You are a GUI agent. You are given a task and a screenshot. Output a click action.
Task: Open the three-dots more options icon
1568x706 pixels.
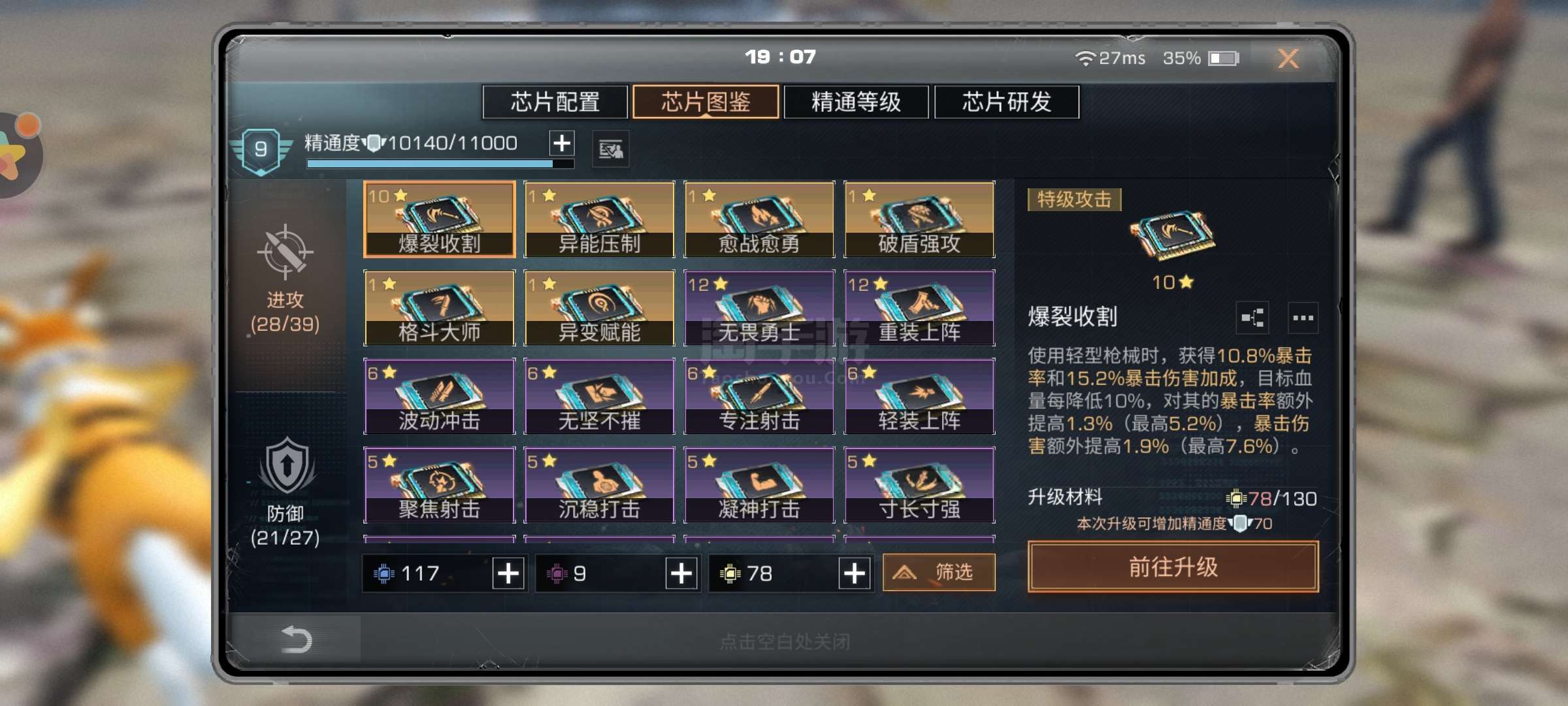tap(1303, 318)
